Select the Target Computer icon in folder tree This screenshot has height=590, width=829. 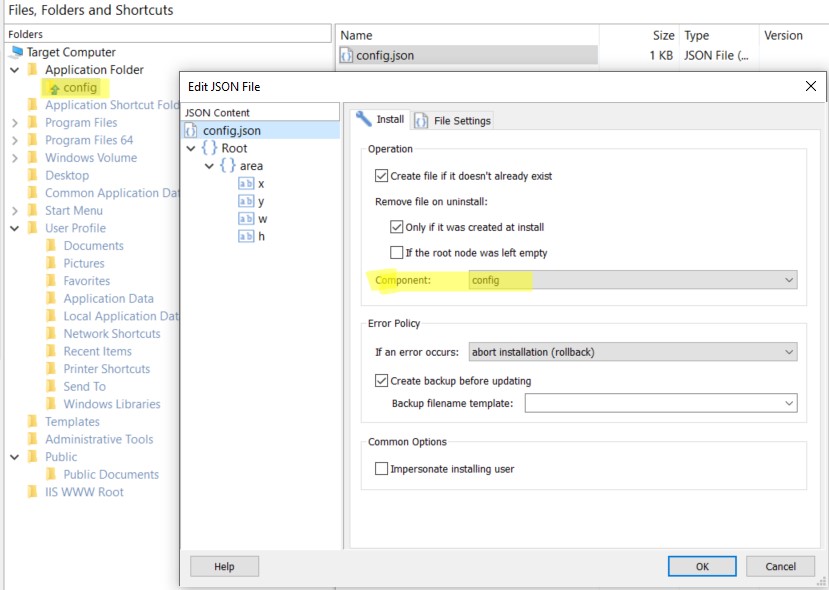pos(16,52)
